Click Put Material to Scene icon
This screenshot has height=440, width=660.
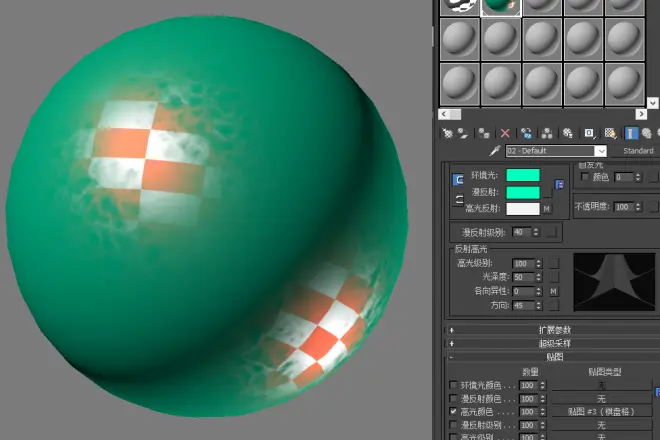tap(463, 133)
